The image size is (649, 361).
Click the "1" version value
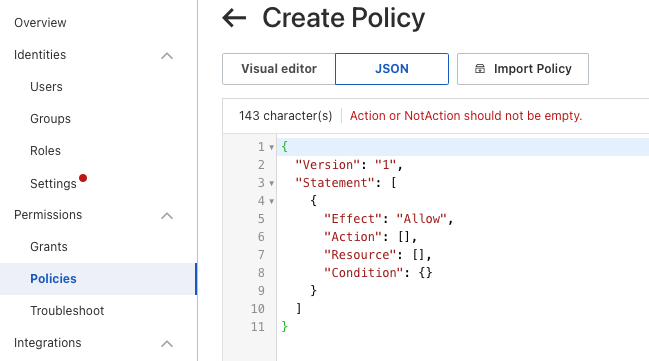[x=385, y=165]
